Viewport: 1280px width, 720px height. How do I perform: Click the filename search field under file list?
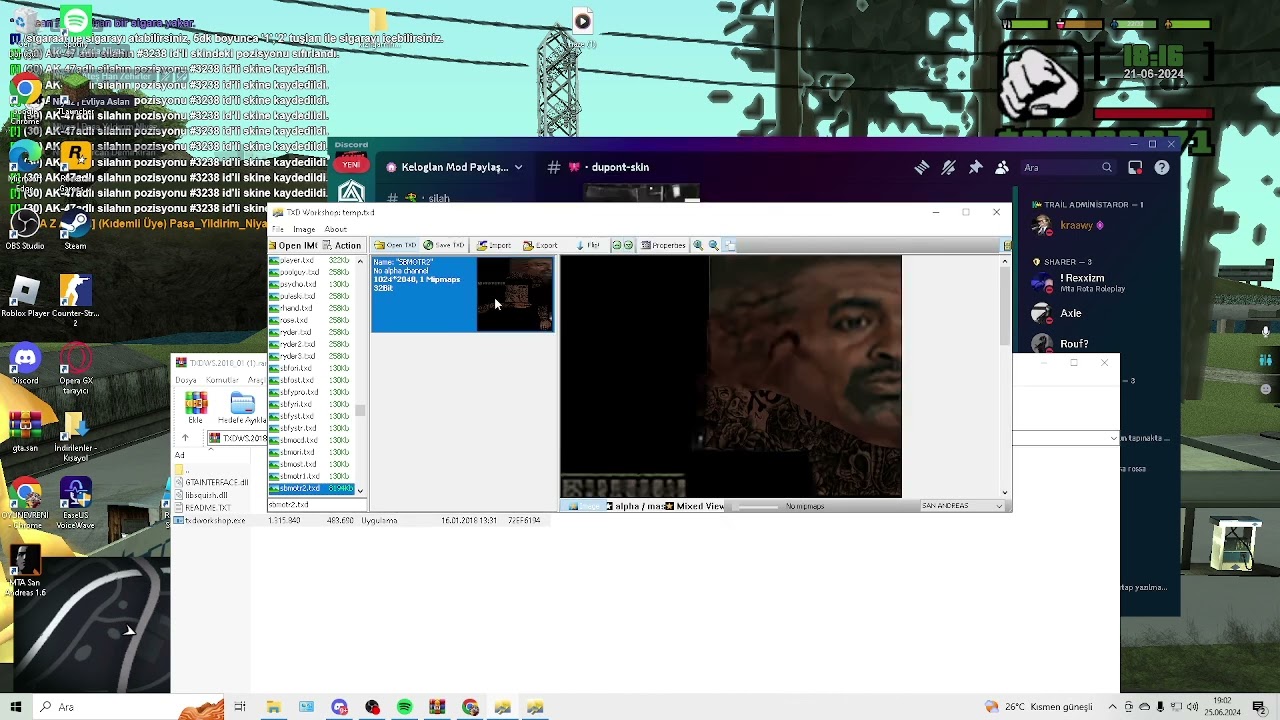317,505
